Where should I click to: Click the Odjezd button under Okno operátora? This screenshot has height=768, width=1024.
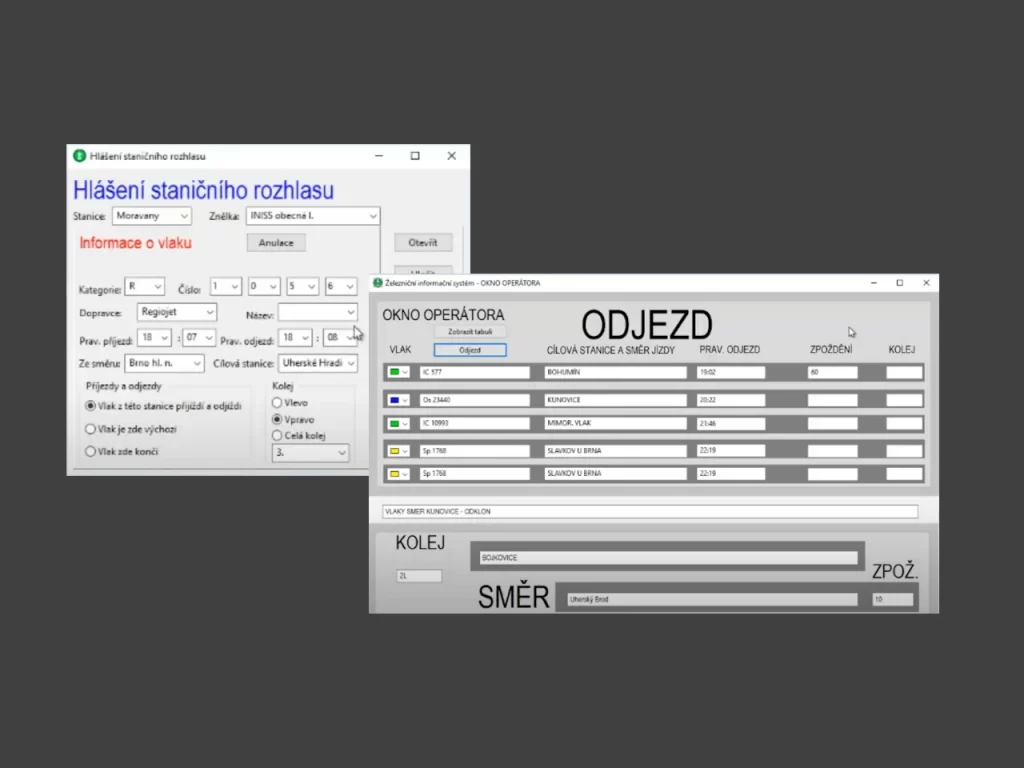[x=470, y=350]
